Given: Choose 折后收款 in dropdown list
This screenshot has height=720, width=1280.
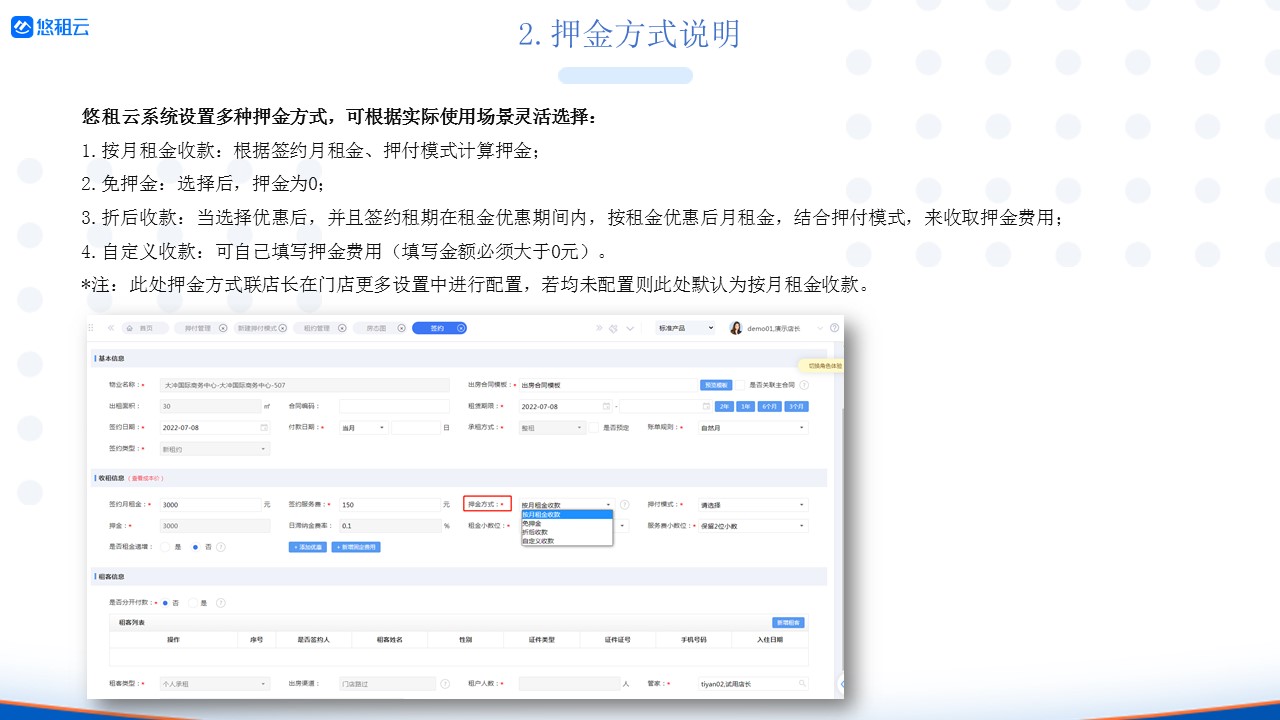Looking at the screenshot, I should [x=567, y=532].
